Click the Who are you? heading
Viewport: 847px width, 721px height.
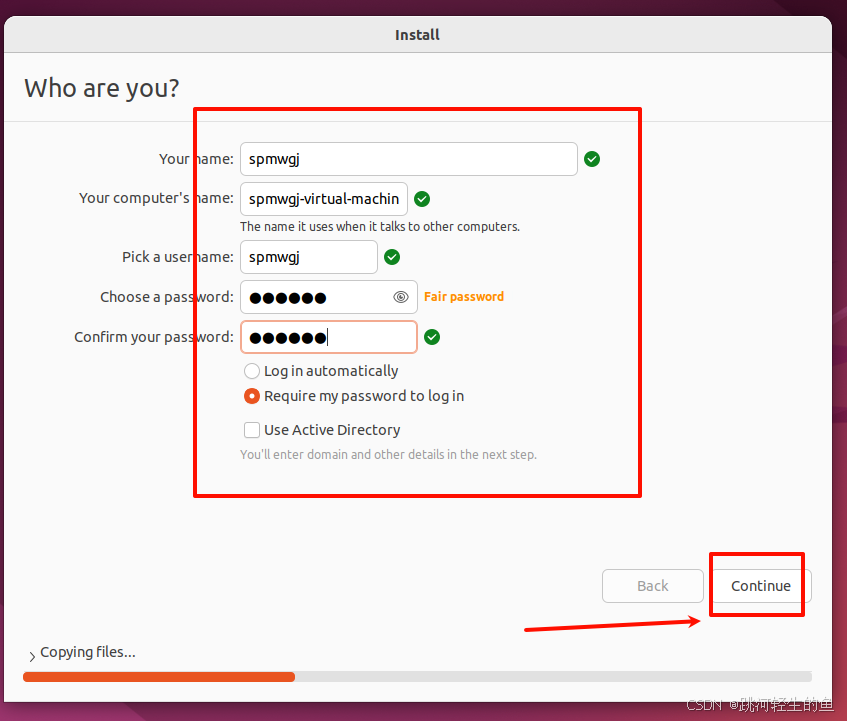click(102, 88)
